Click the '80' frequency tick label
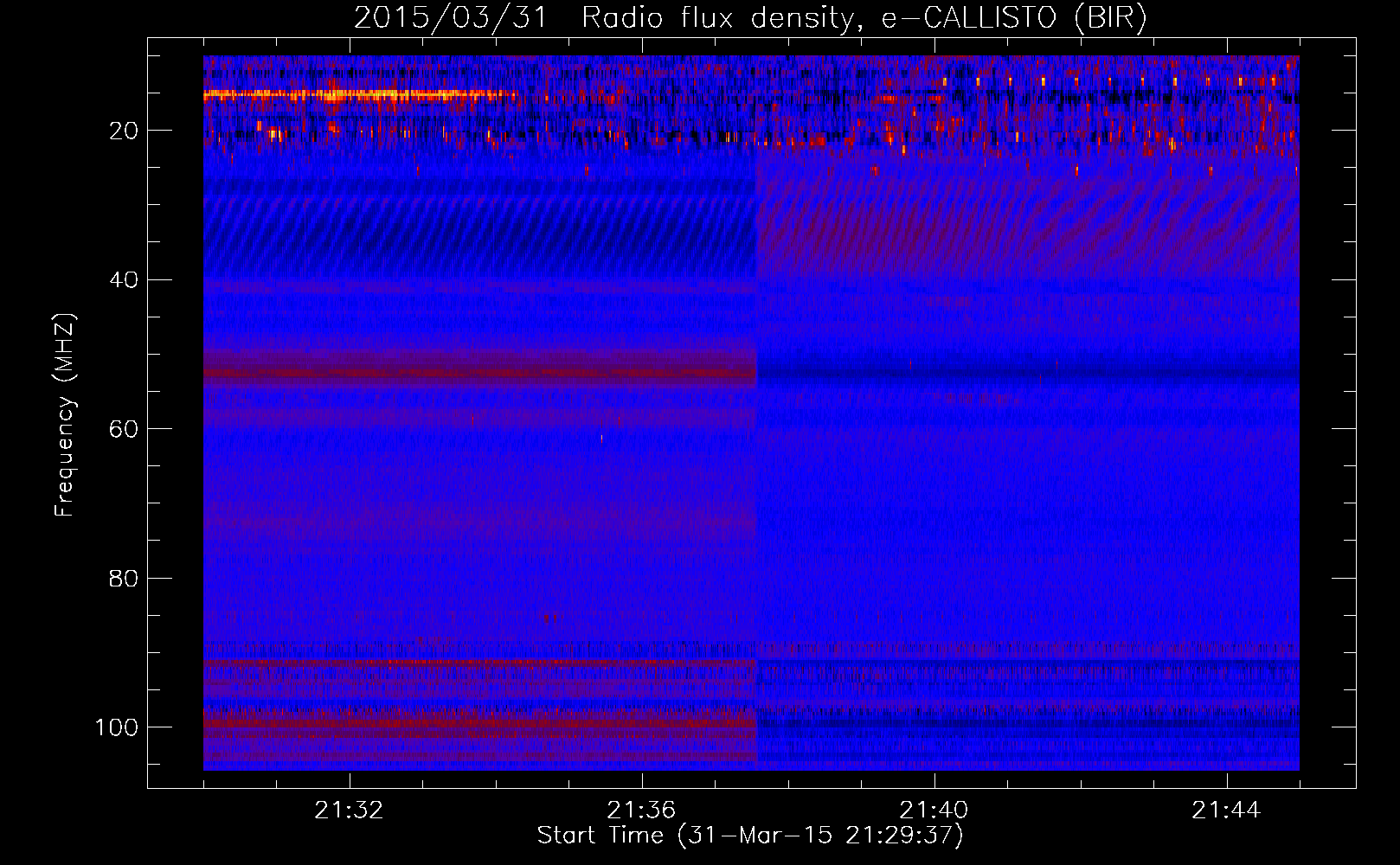The image size is (1400, 865). pos(125,579)
